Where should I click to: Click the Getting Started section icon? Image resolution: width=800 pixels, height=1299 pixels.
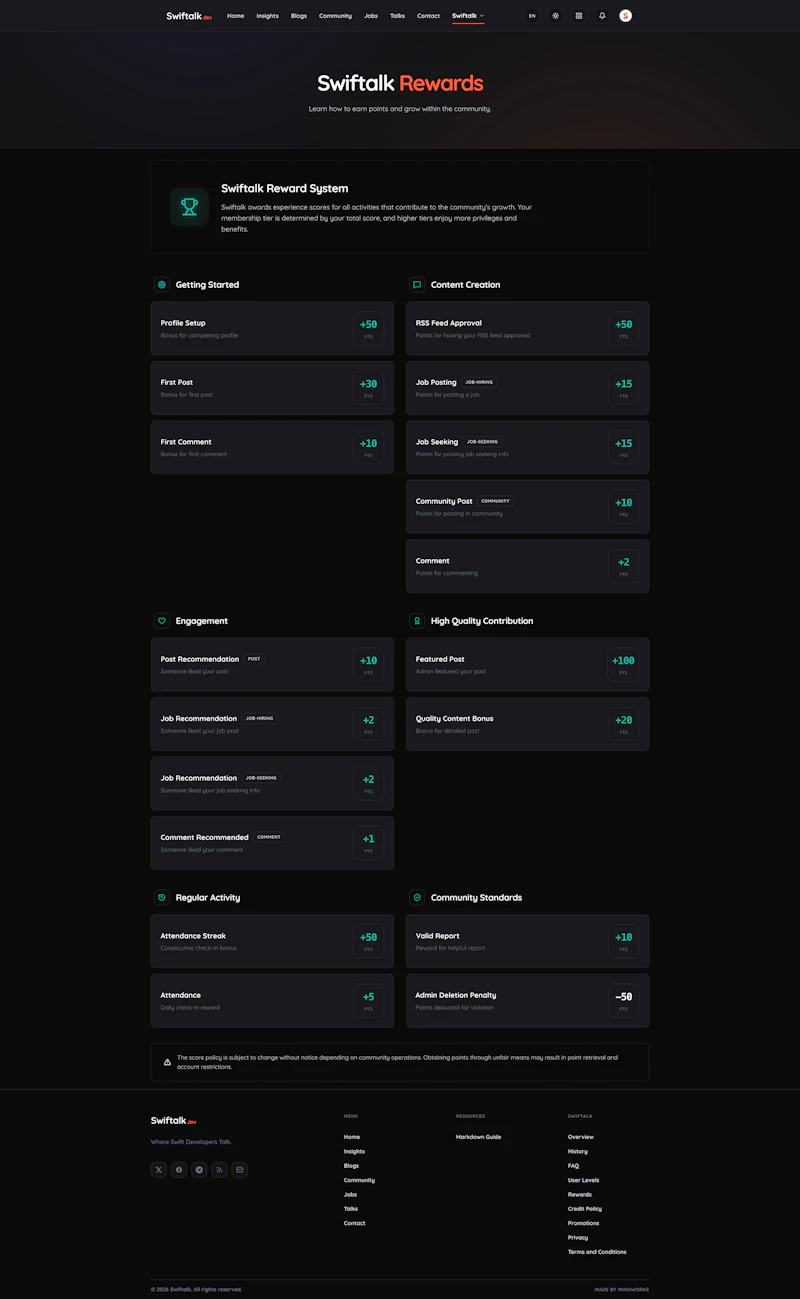pos(161,285)
